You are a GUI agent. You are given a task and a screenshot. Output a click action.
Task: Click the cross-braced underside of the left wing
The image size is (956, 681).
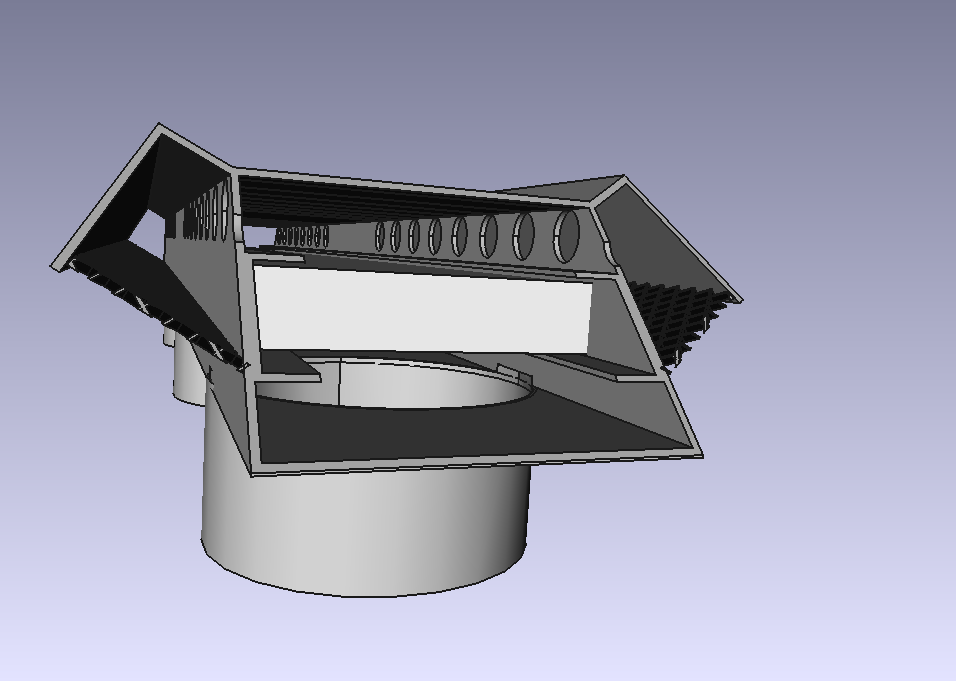click(150, 305)
